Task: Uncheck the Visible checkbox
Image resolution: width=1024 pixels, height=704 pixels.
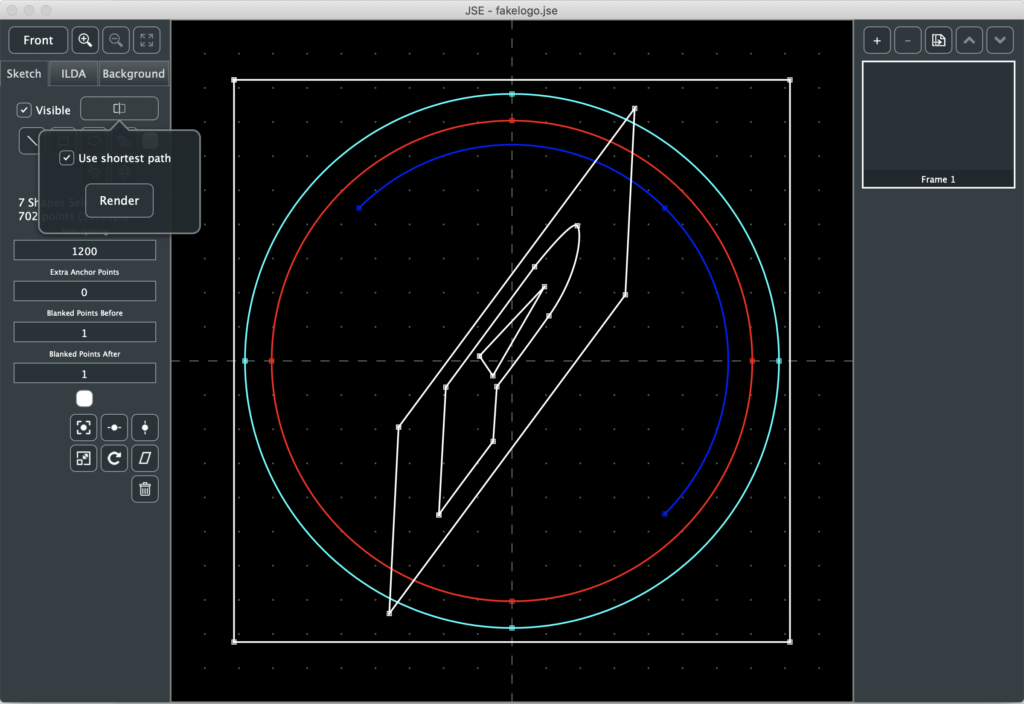Action: (x=25, y=110)
